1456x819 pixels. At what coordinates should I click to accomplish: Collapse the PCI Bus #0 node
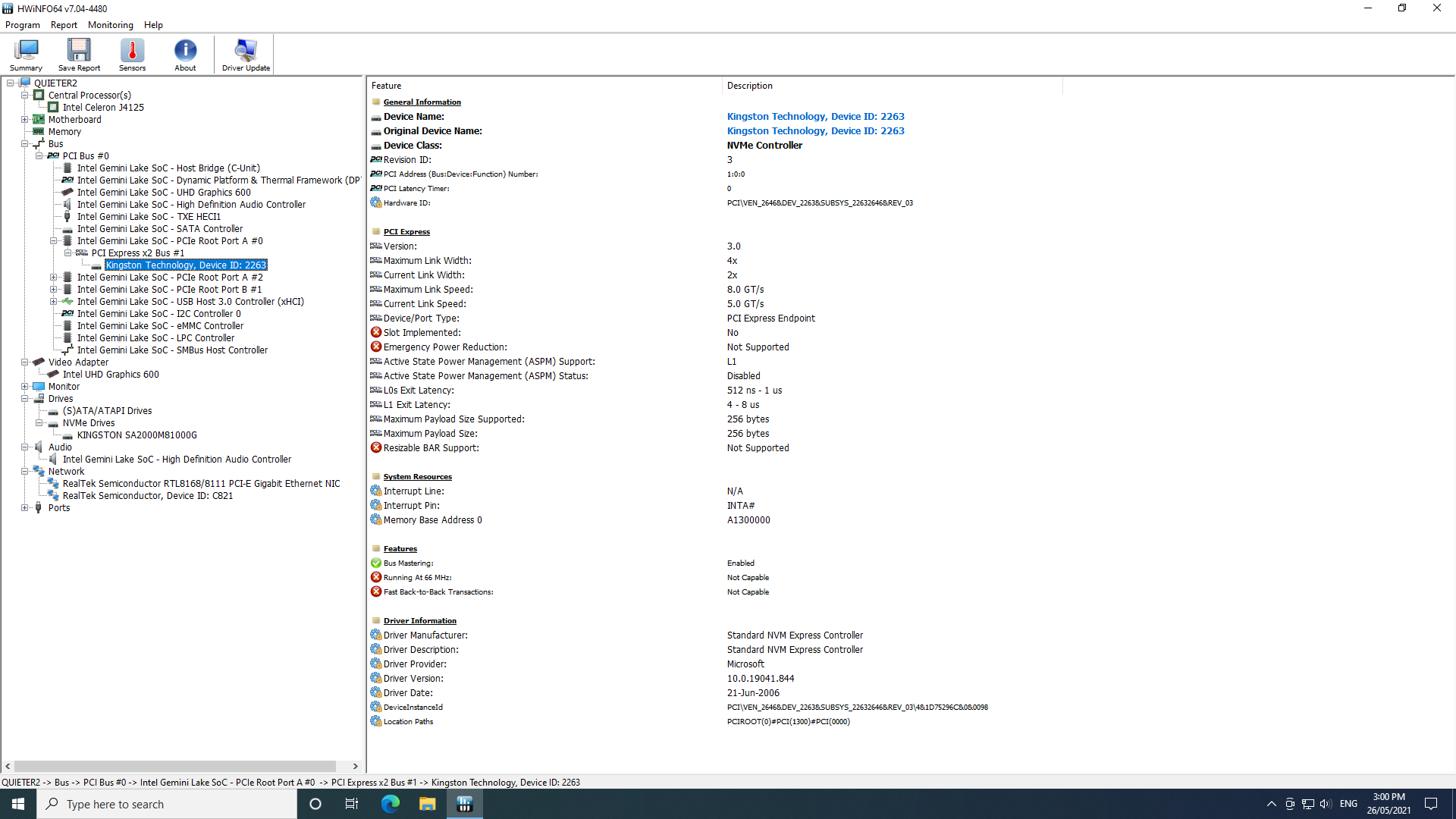point(39,156)
